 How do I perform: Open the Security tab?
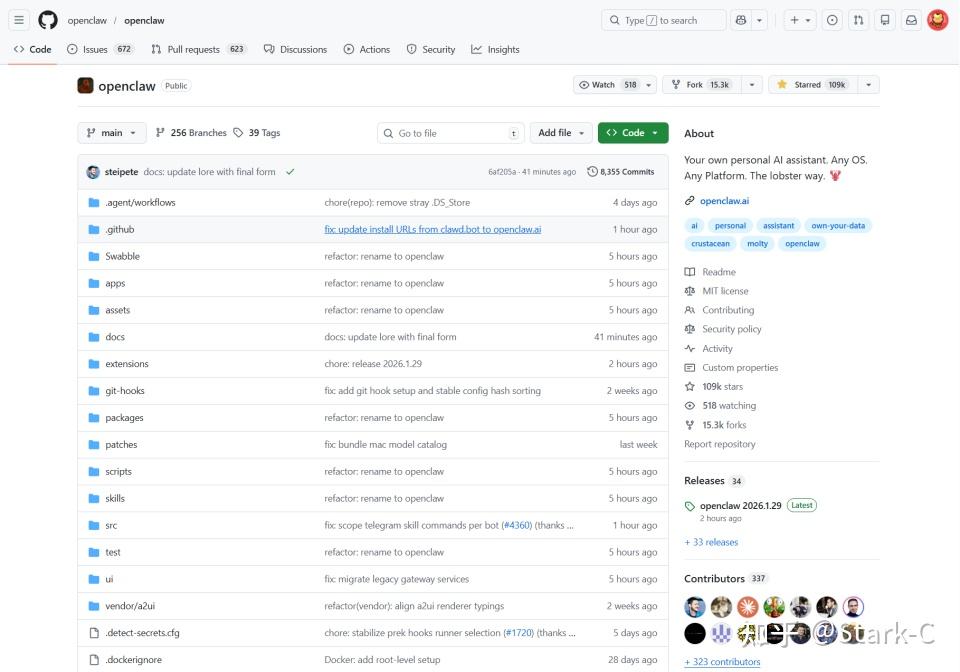coord(431,50)
